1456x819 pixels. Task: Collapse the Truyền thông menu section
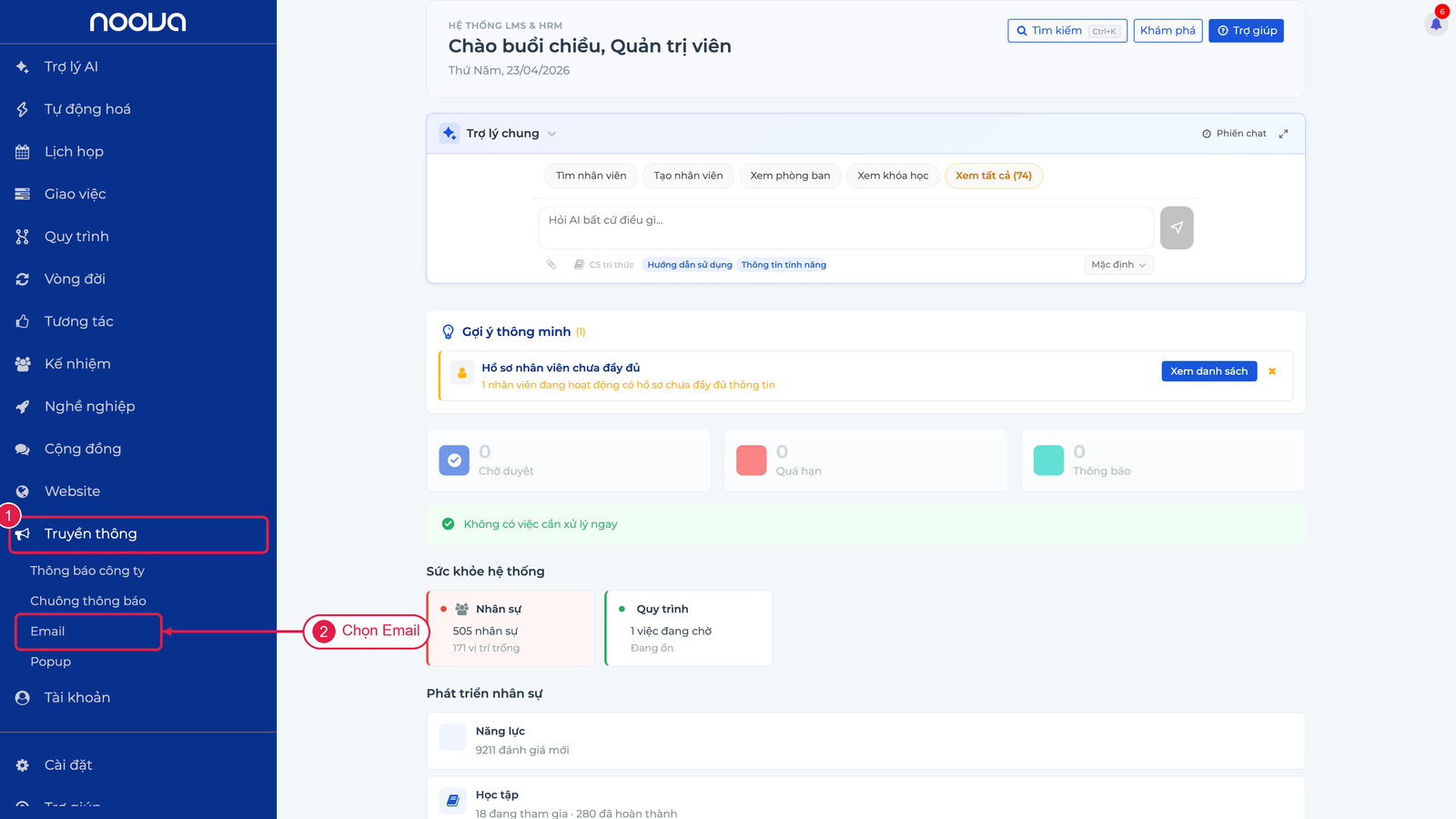(138, 534)
